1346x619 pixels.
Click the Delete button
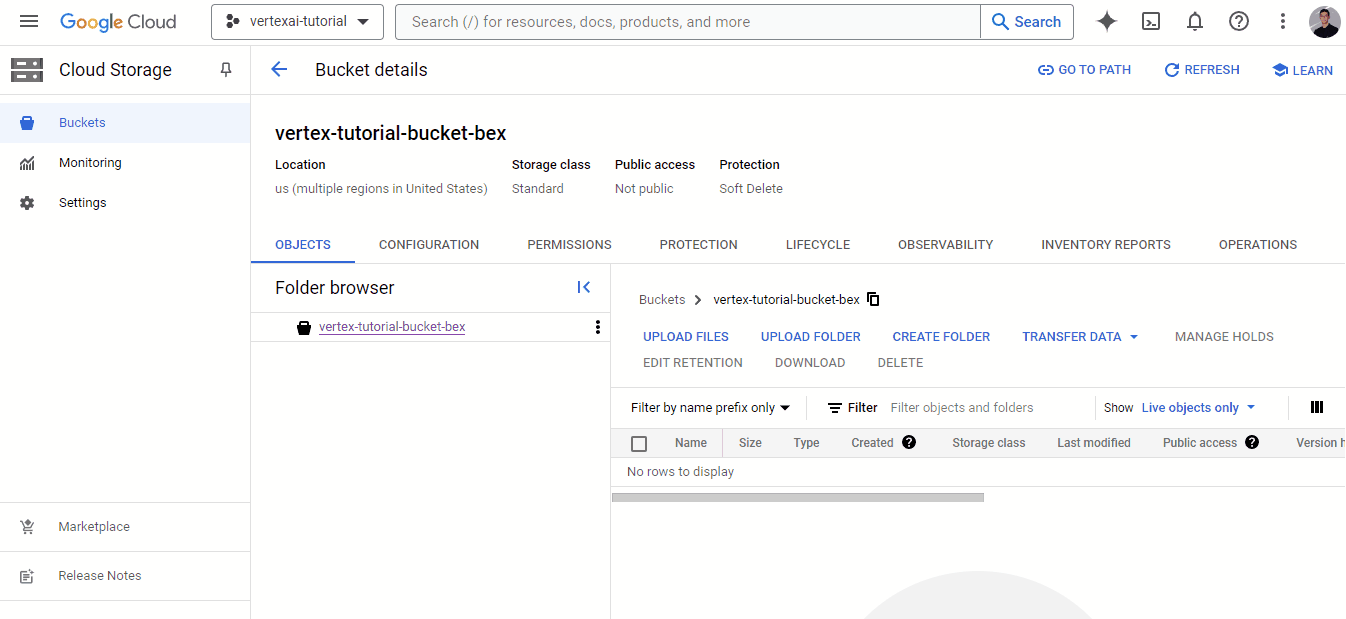[x=900, y=363]
